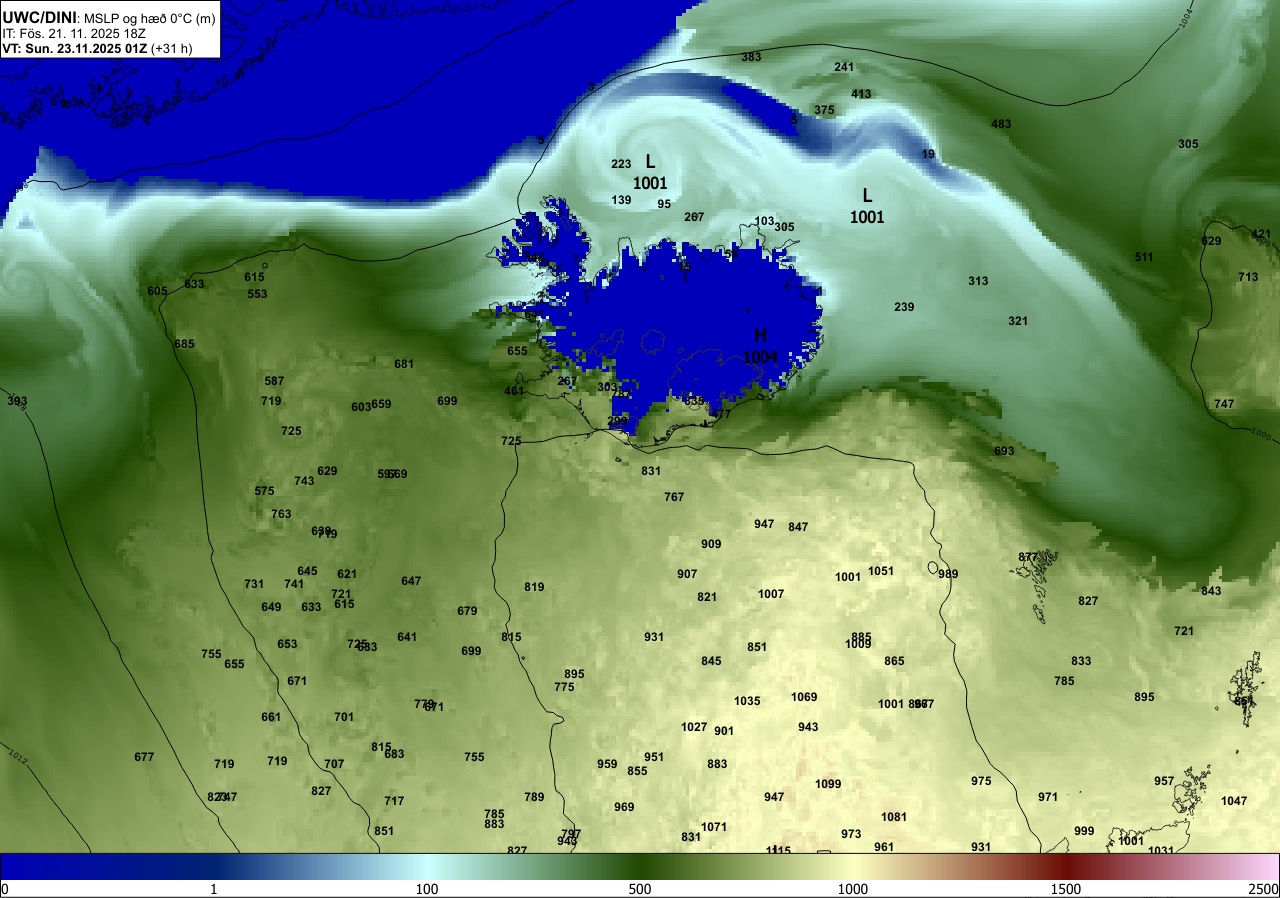Click the map value '767'
This screenshot has width=1280, height=898.
click(x=674, y=497)
